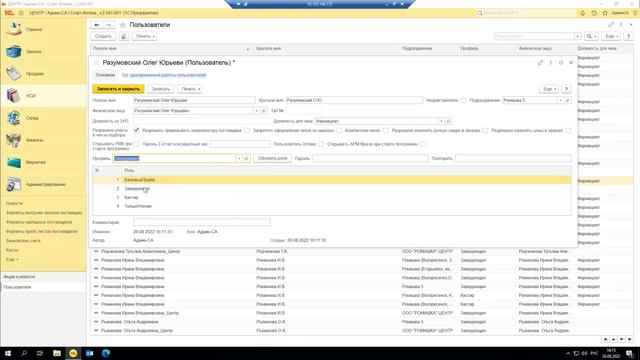Expand the Должность для чека dropdown

coord(441,121)
